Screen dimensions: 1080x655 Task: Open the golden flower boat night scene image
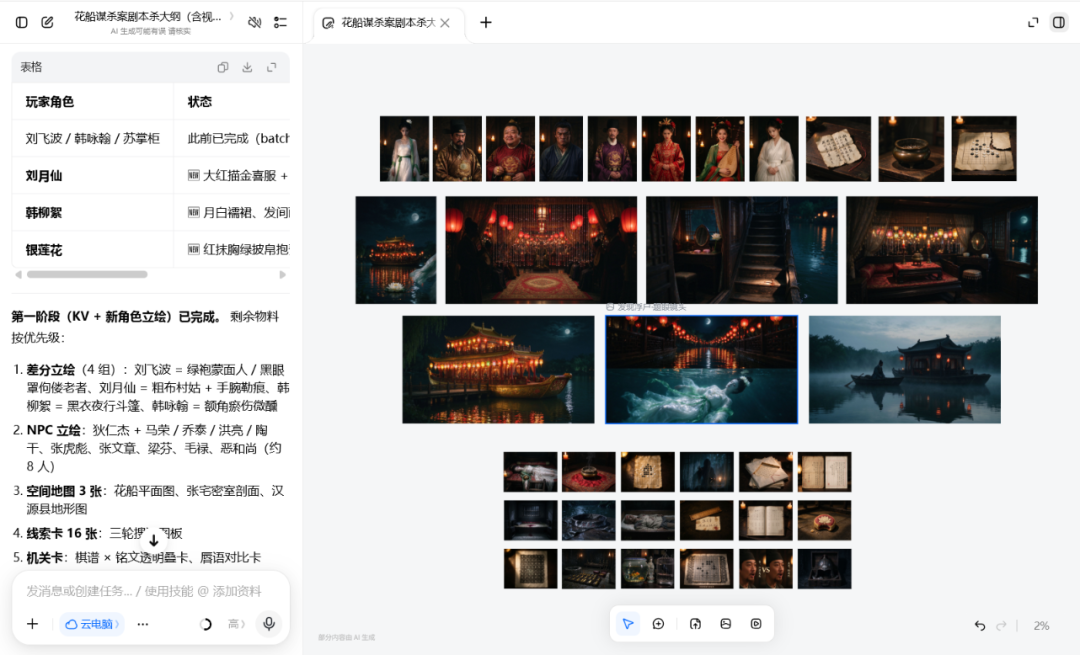498,369
